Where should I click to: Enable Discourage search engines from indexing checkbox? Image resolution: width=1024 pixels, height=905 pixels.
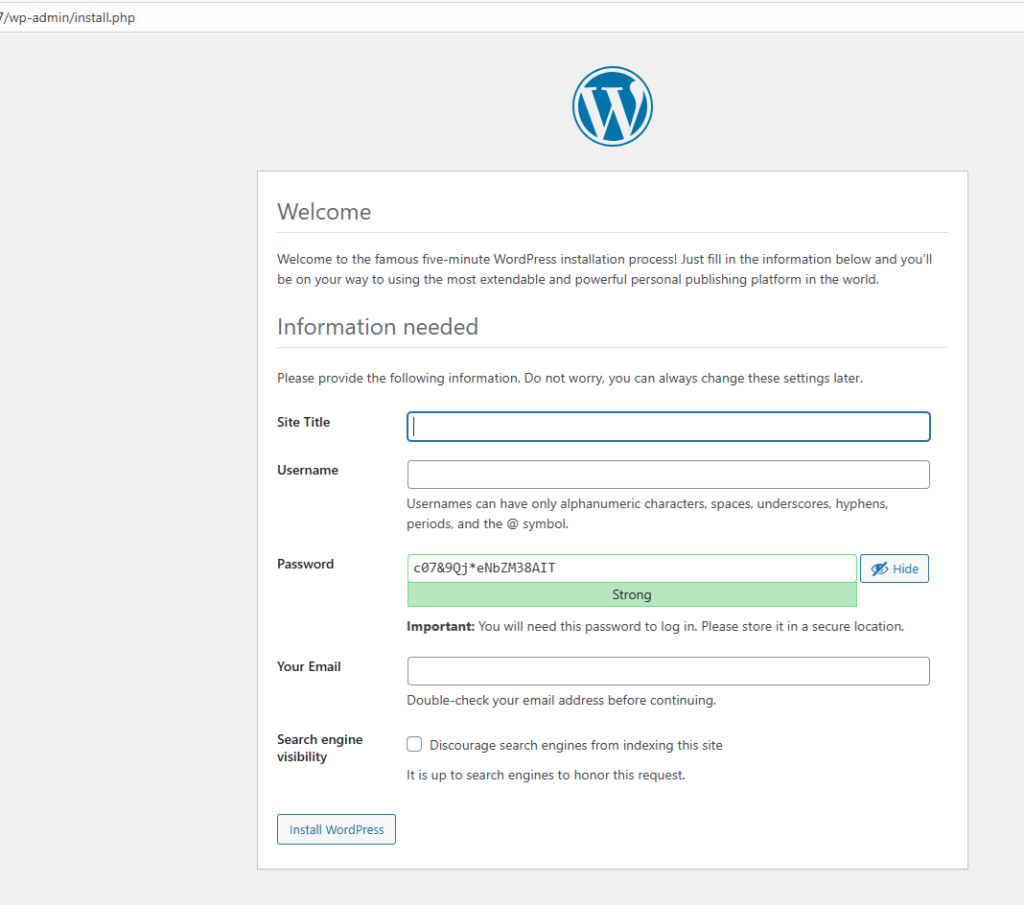coord(414,744)
